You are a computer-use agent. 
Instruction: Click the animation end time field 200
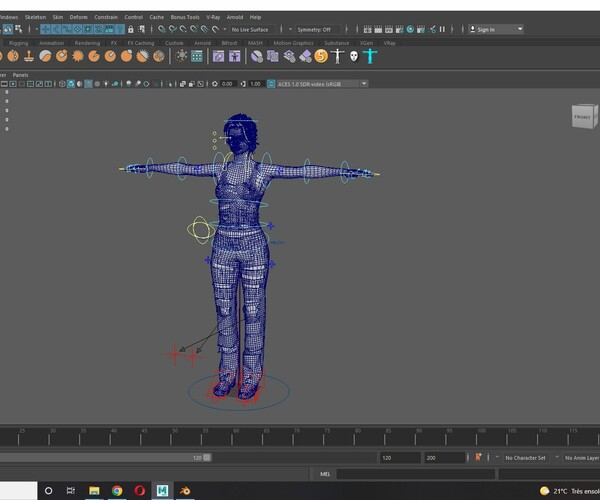tap(444, 458)
